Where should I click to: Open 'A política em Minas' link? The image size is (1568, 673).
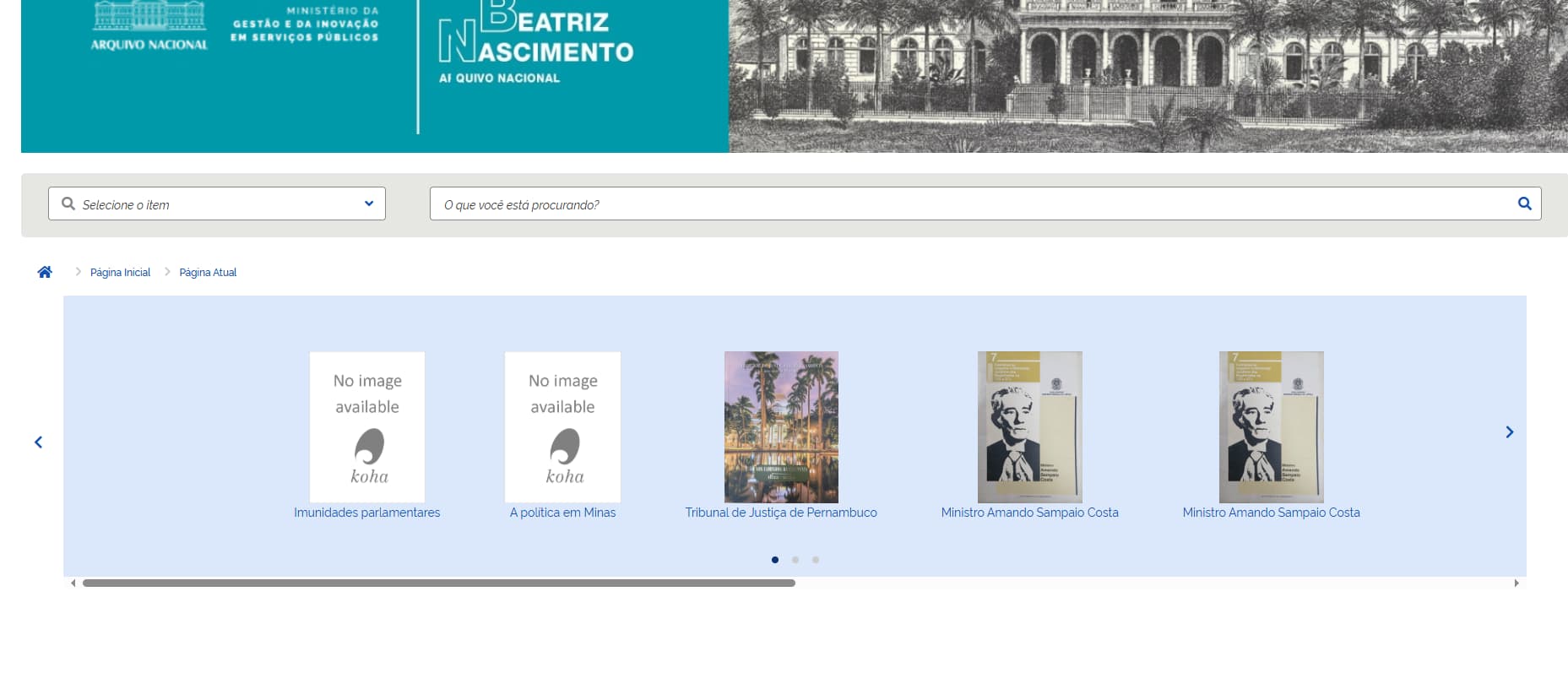point(562,513)
